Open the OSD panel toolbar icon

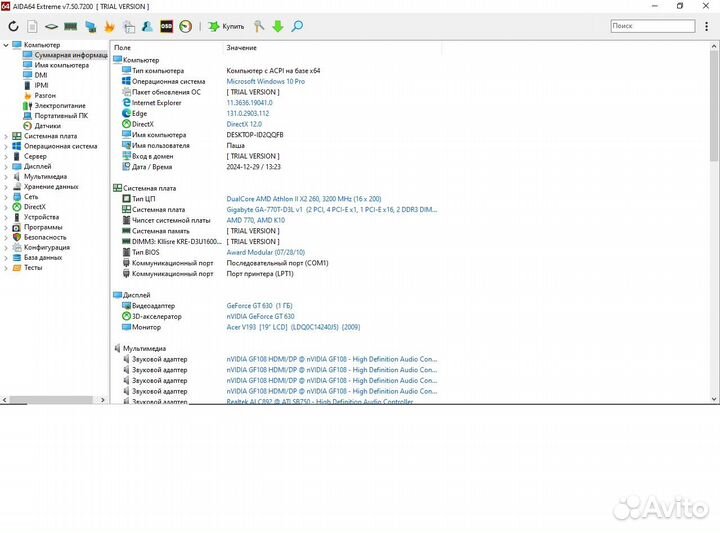coord(166,26)
